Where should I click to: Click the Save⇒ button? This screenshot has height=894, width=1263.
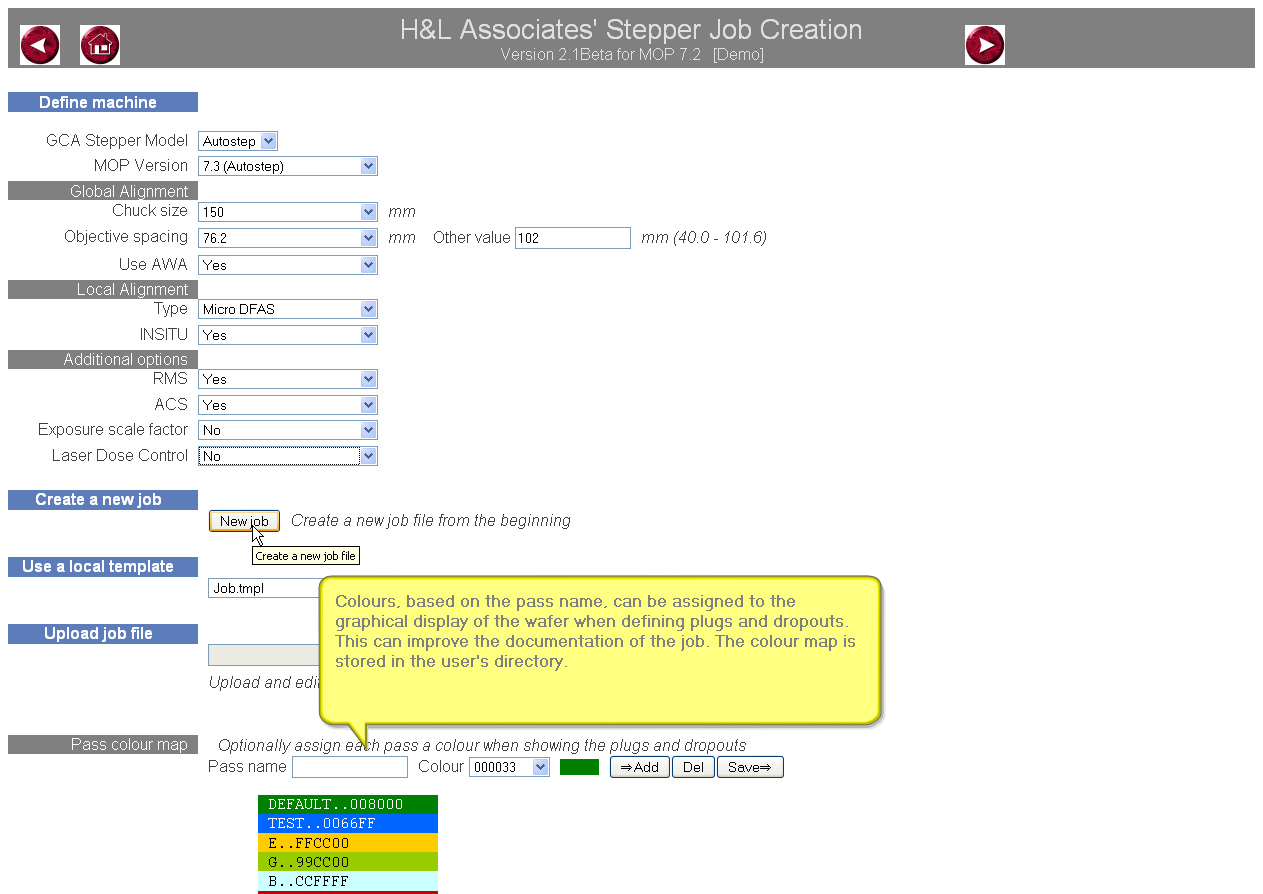pos(750,767)
